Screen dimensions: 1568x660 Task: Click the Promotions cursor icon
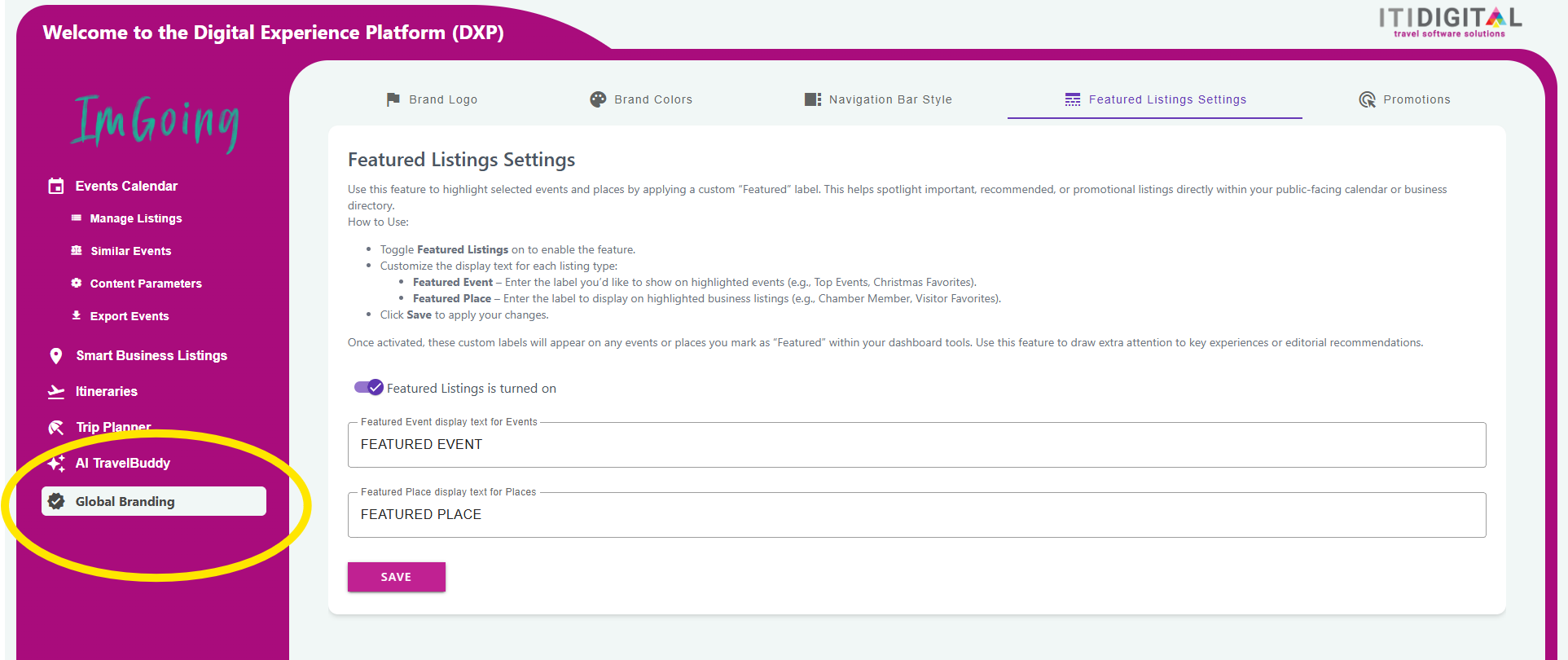pos(1367,99)
